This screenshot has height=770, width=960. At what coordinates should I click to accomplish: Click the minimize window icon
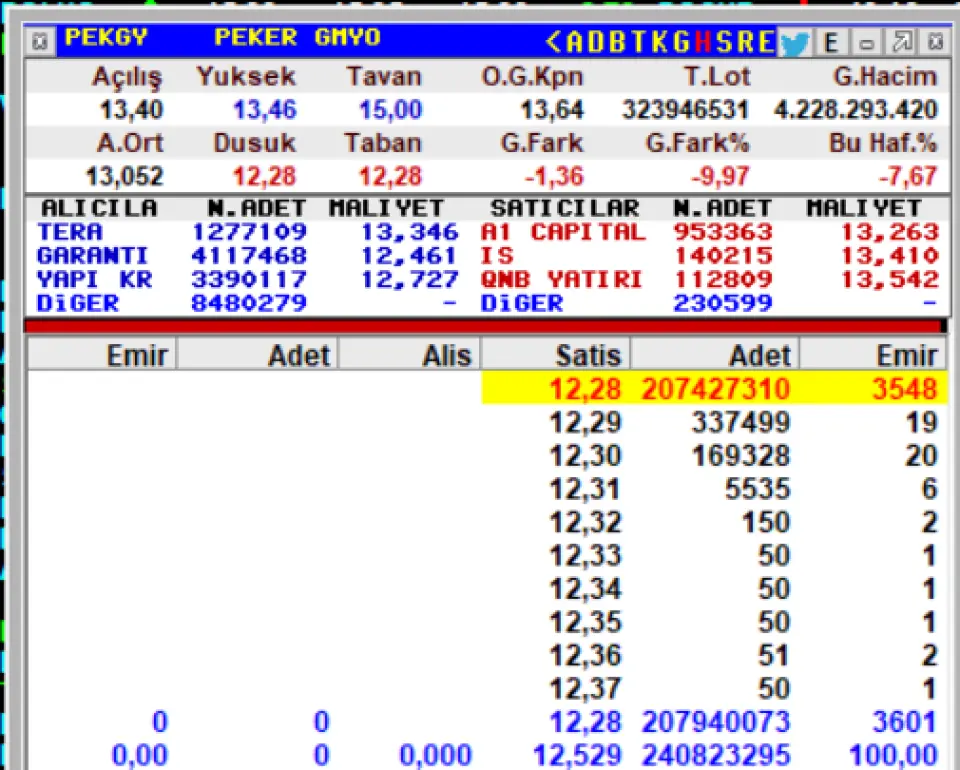(867, 42)
